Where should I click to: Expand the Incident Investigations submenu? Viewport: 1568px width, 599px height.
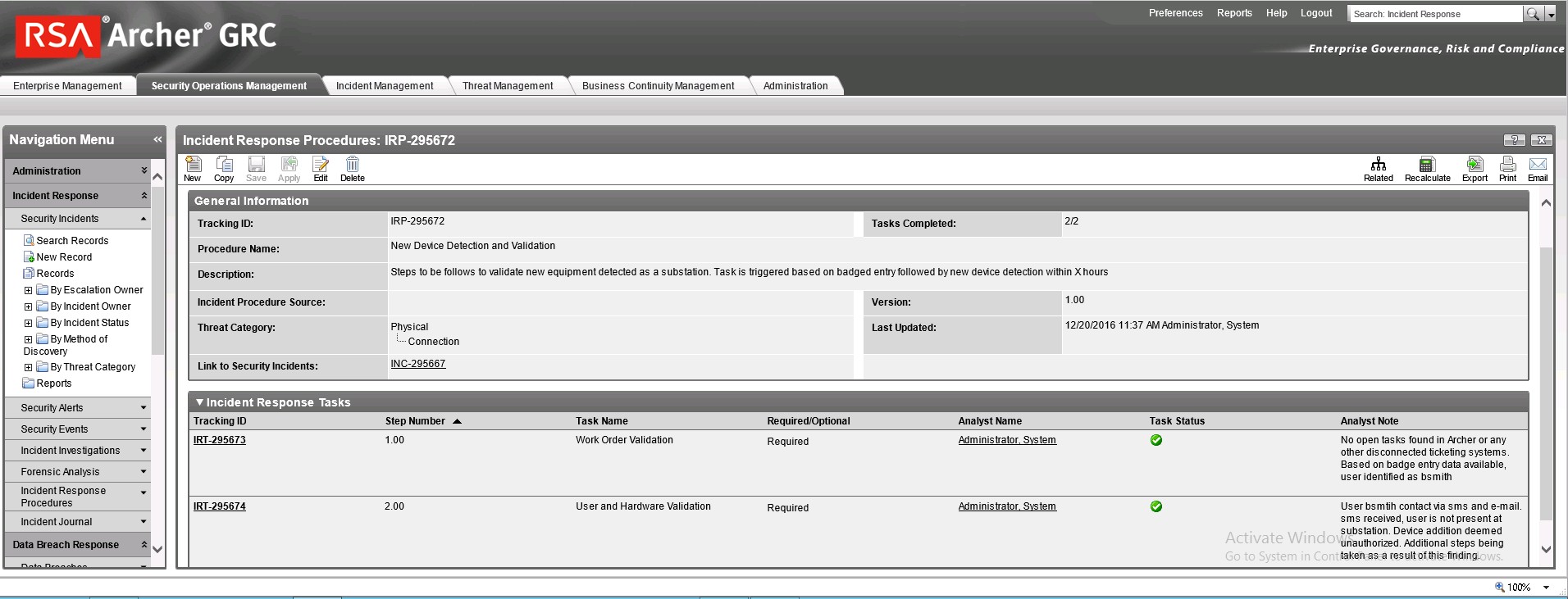point(144,450)
